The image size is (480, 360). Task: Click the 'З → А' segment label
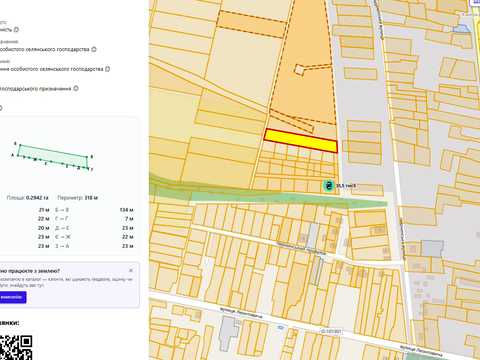(62, 246)
